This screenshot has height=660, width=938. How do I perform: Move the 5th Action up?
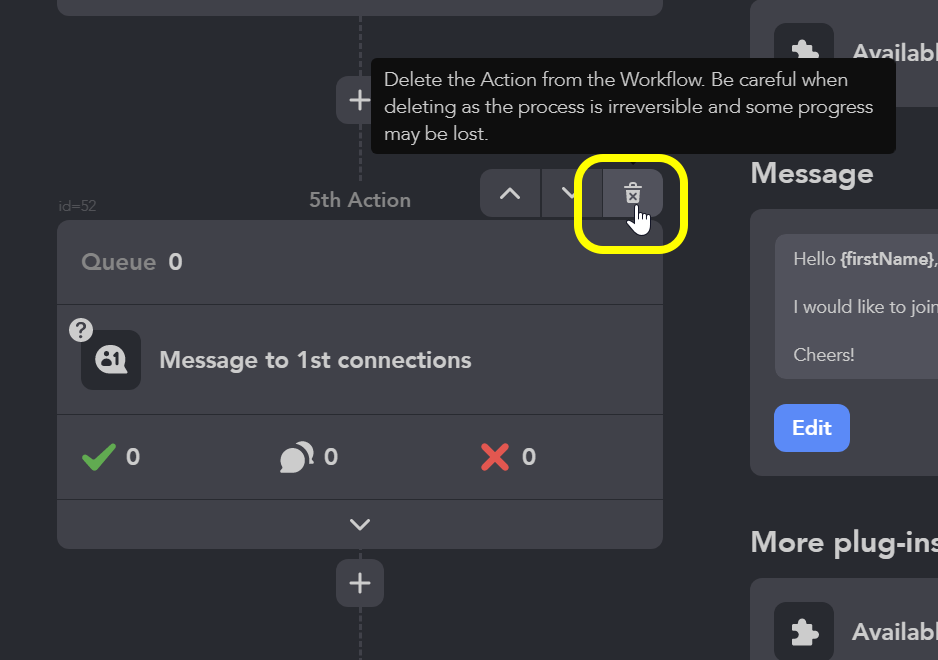pos(510,193)
